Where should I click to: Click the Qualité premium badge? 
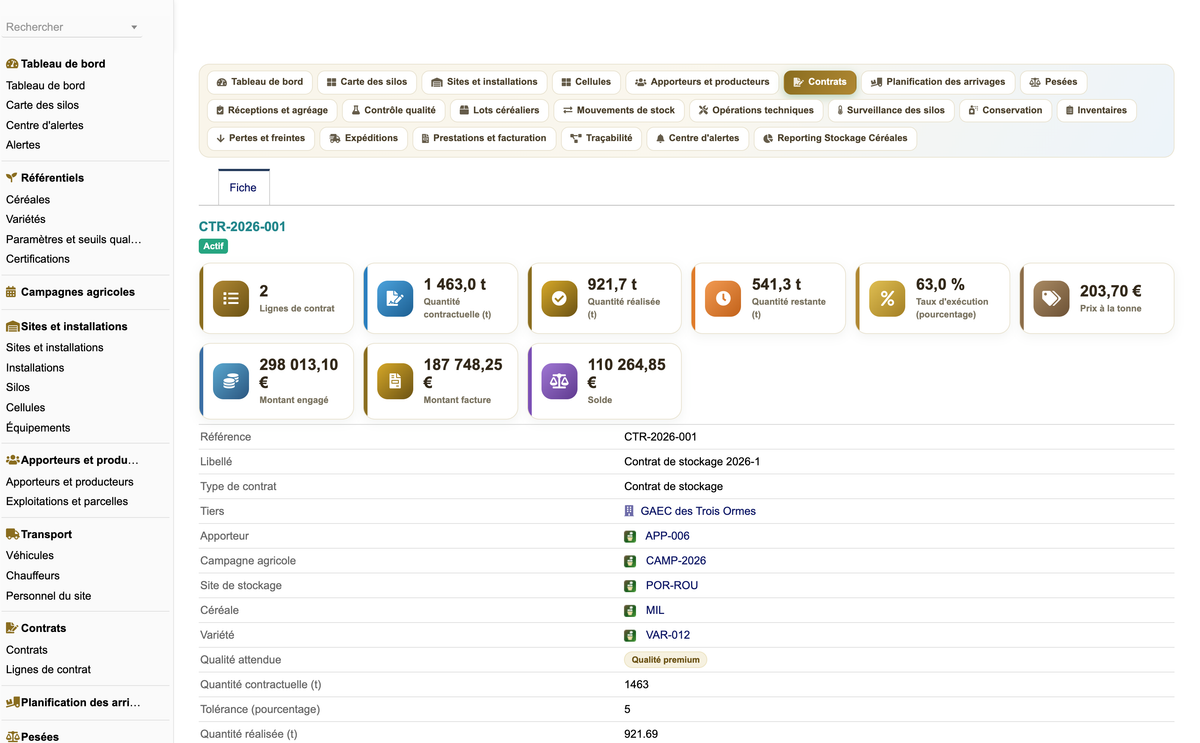[665, 660]
